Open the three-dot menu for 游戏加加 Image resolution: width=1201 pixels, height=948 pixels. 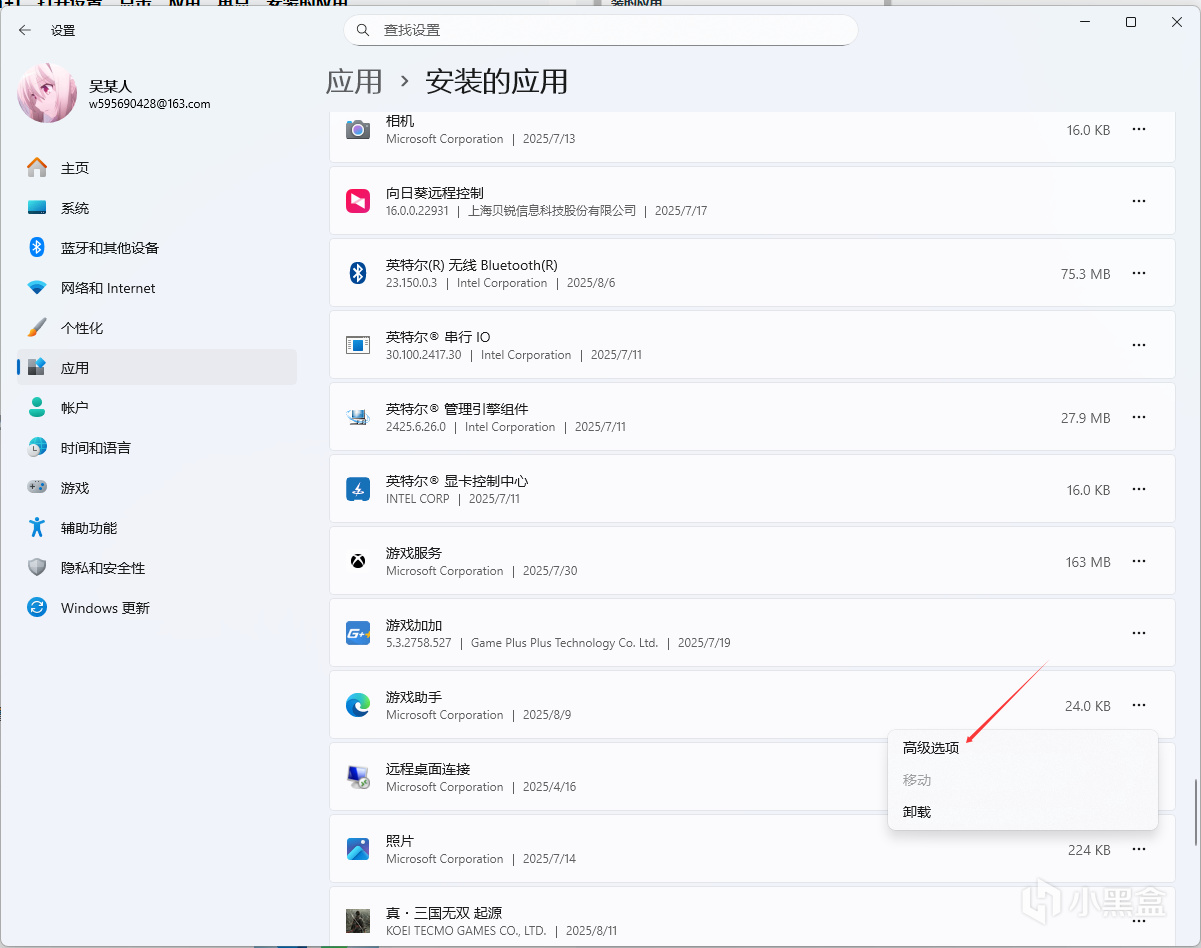(1138, 633)
